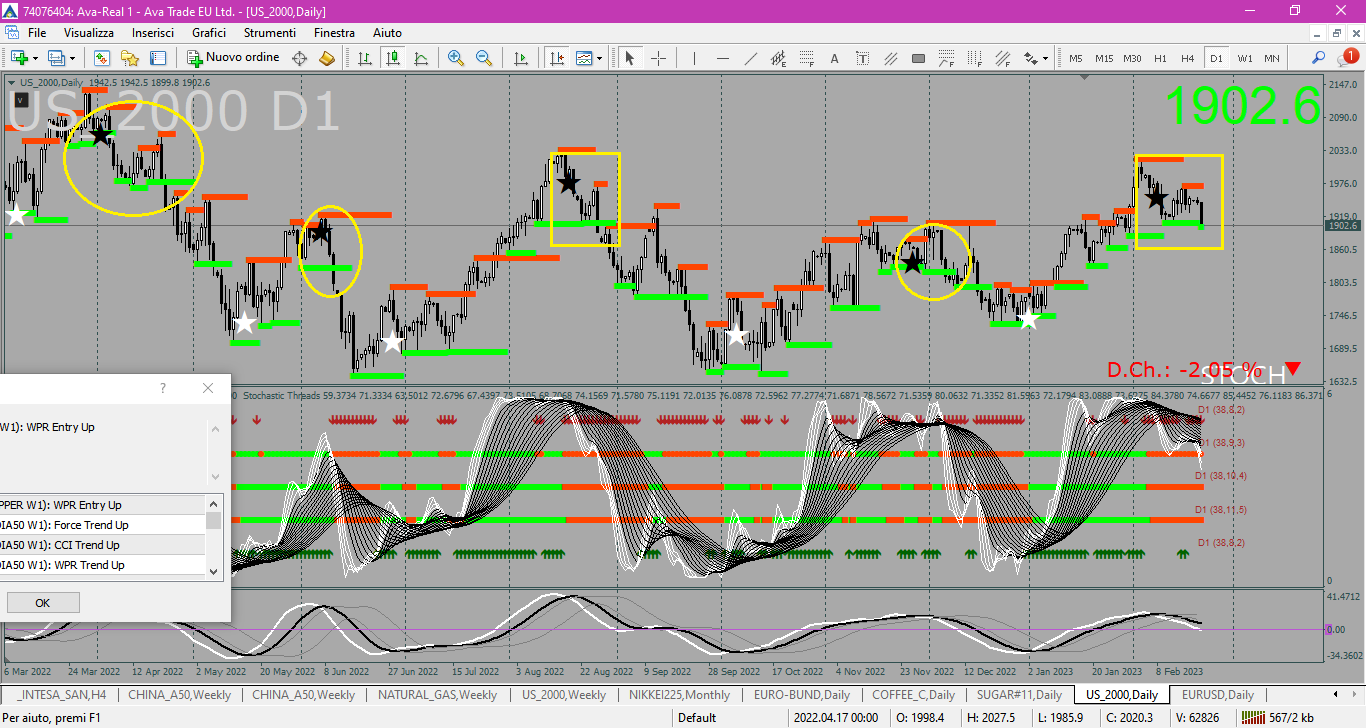Show the Data Window panel icon
This screenshot has width=1366, height=728.
point(157,58)
